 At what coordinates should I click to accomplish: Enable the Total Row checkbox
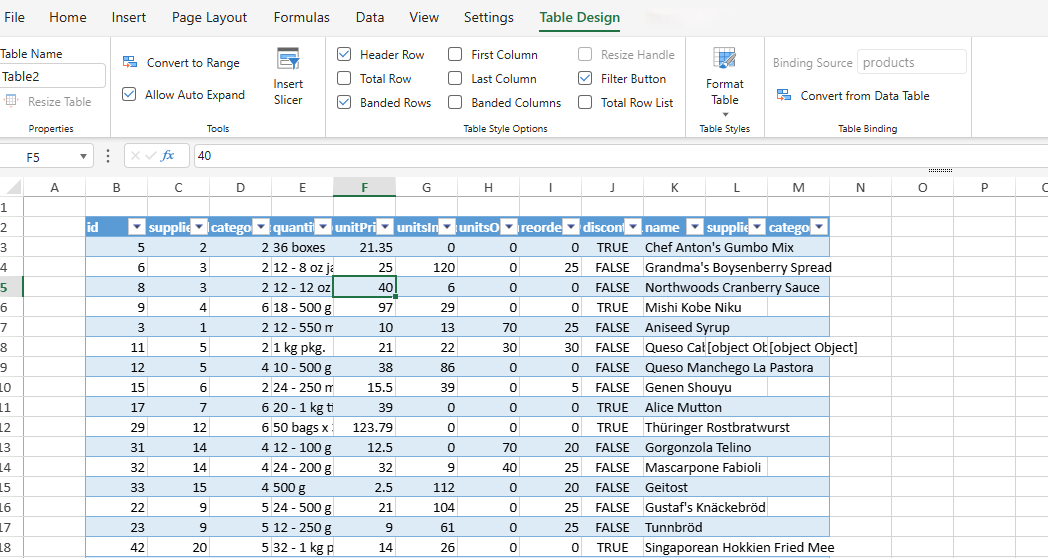pyautogui.click(x=344, y=79)
